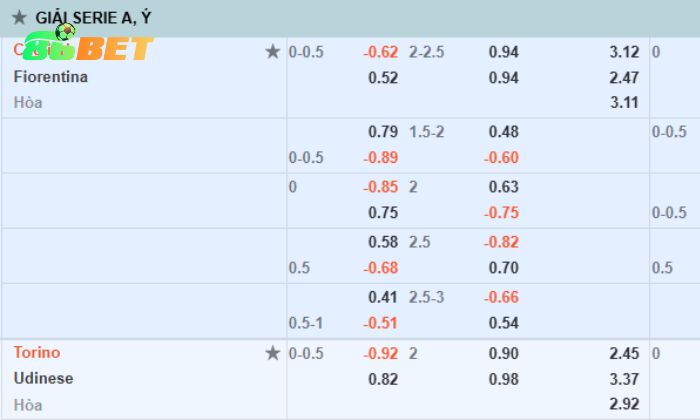
Task: Open the Fiorentina team link
Action: coord(51,77)
